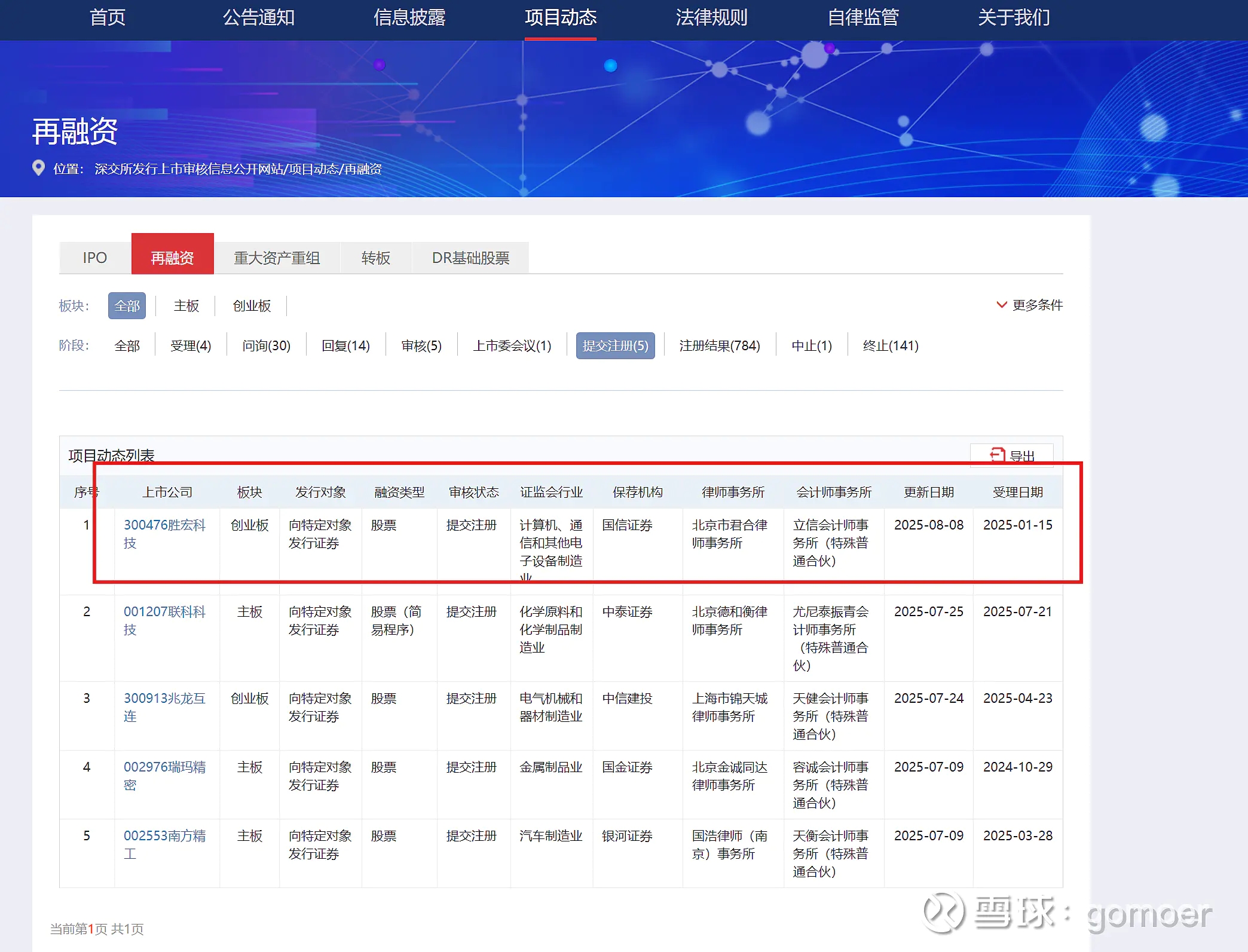Click 国金证券 sponsor cell
This screenshot has height=952, width=1248.
pyautogui.click(x=627, y=767)
